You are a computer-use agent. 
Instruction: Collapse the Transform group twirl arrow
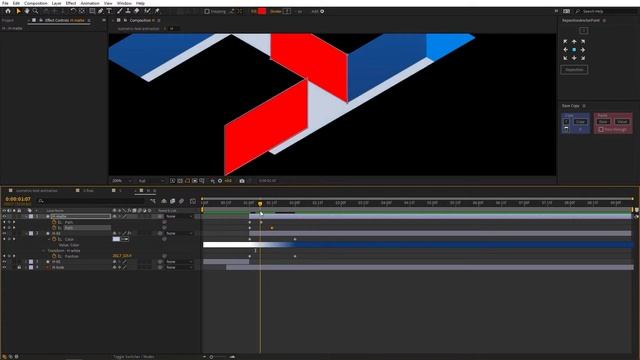click(44, 251)
